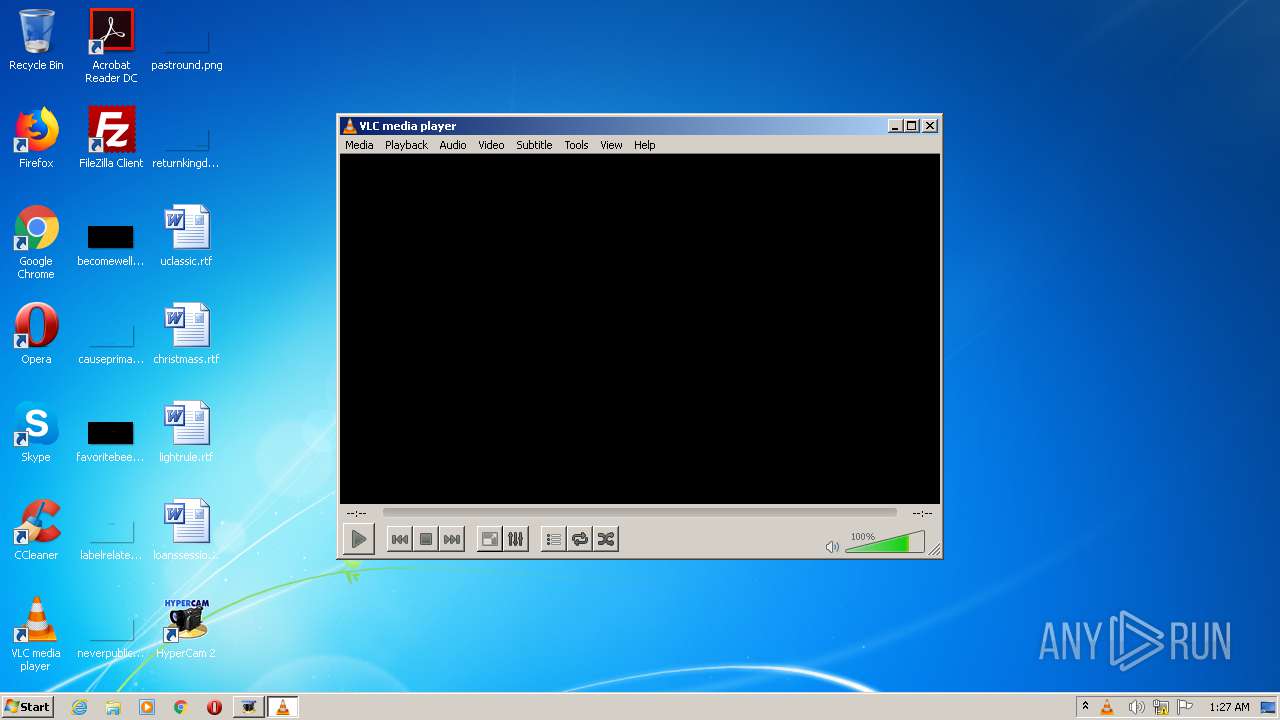This screenshot has height=720, width=1280.
Task: Toggle loop/repeat mode button
Action: click(579, 539)
